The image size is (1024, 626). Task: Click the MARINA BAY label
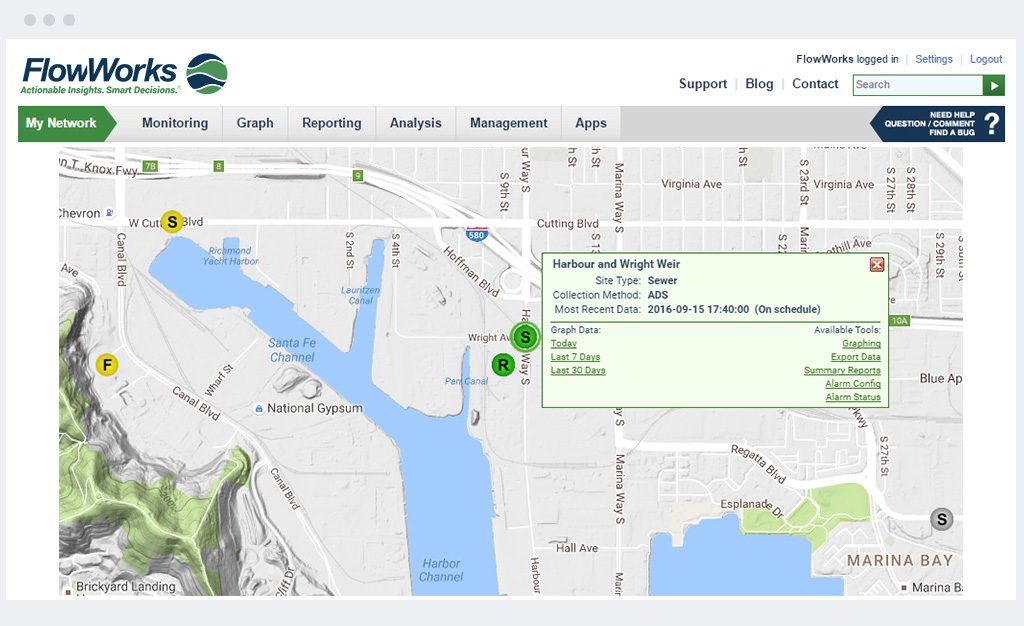[x=900, y=561]
